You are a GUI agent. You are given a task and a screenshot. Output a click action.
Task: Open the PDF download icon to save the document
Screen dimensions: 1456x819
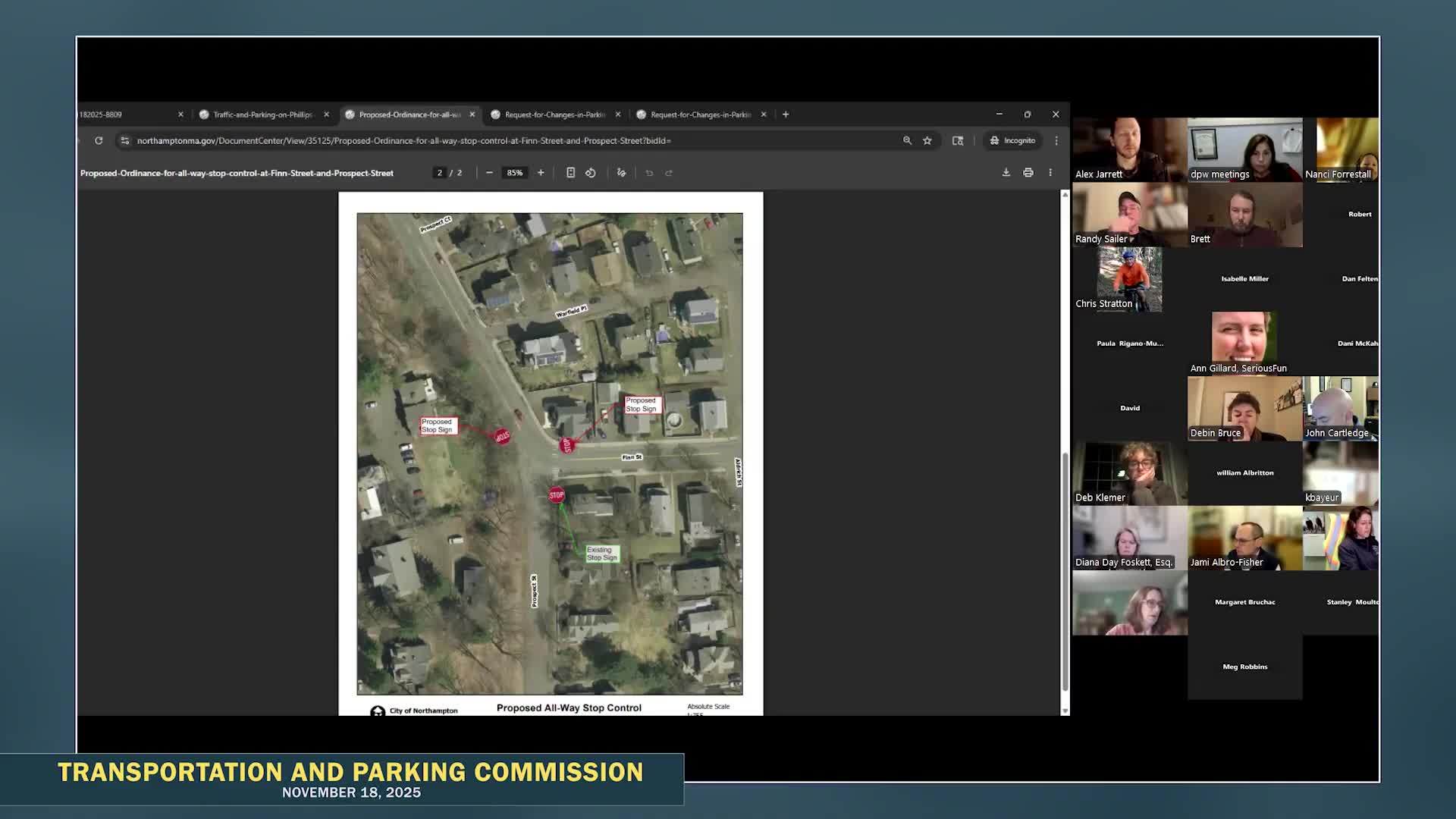(1006, 172)
